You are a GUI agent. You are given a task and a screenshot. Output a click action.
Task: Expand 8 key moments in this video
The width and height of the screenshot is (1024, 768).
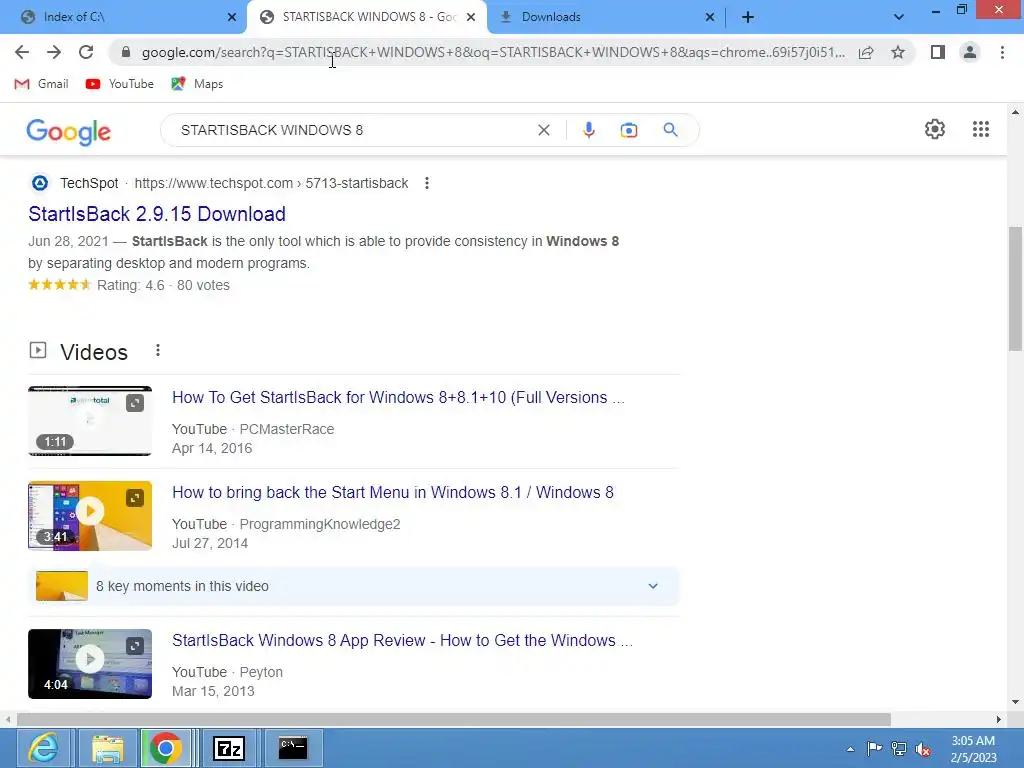[354, 586]
